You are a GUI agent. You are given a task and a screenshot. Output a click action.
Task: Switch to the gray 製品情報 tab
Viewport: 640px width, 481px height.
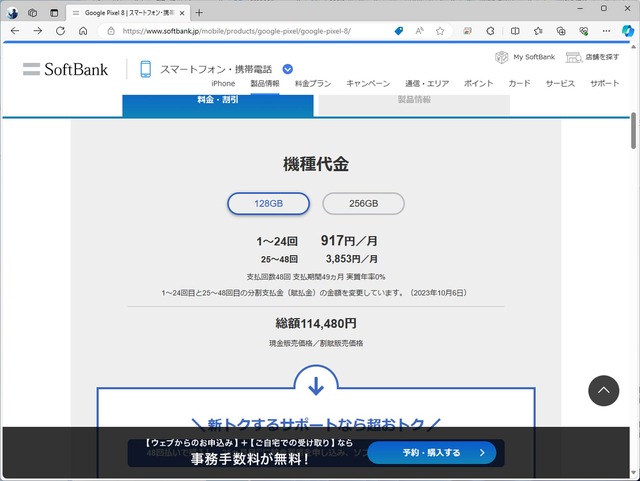click(414, 105)
